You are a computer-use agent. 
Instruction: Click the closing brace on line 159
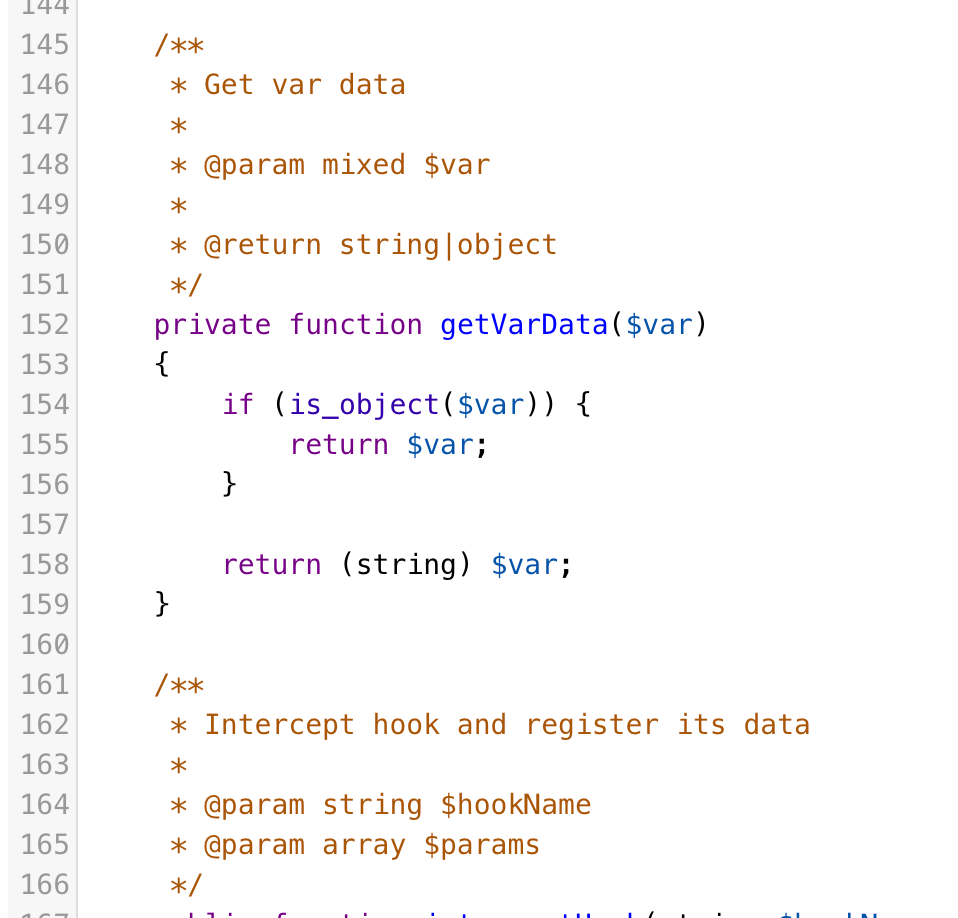tap(162, 605)
